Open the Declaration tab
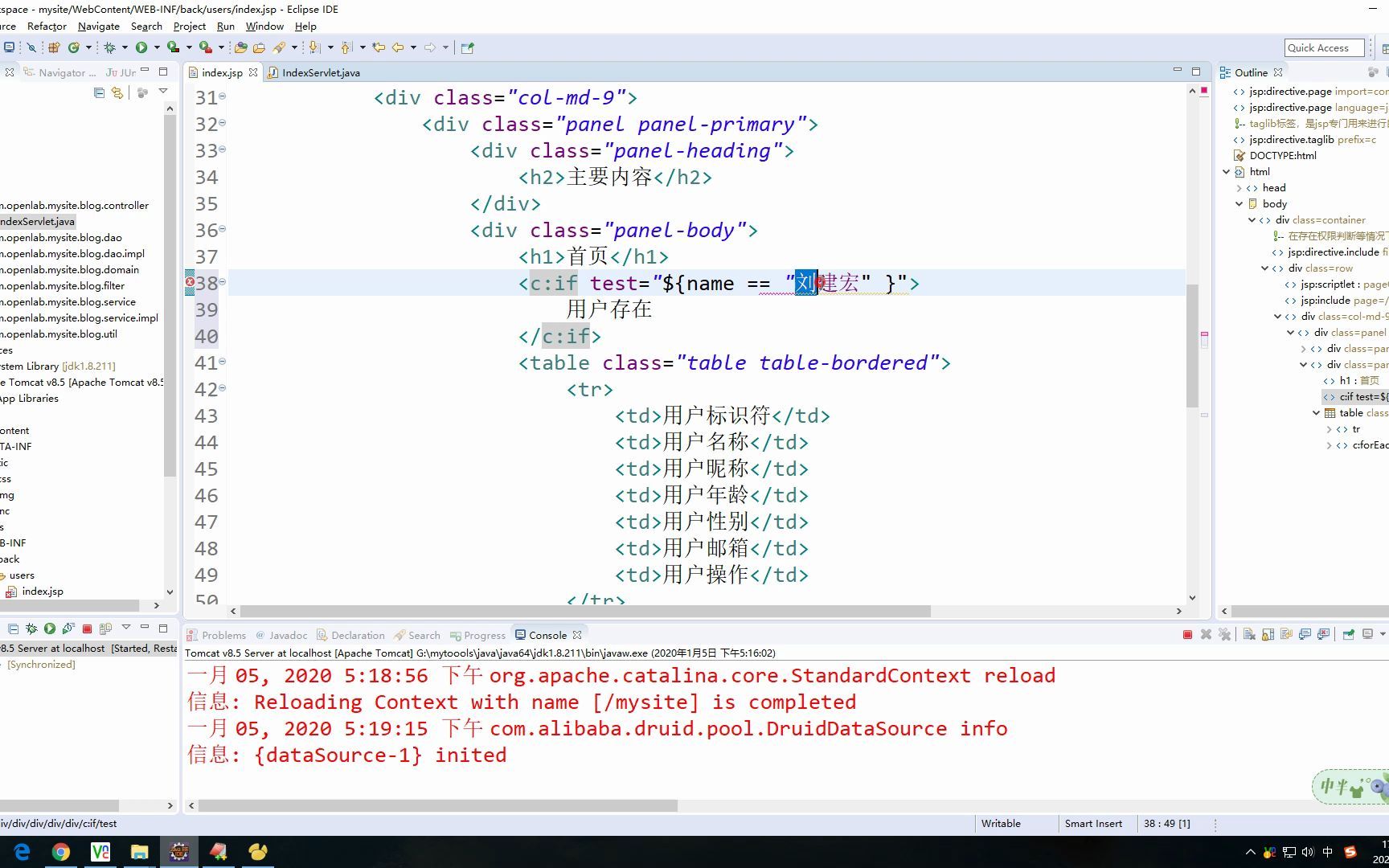 pyautogui.click(x=350, y=635)
